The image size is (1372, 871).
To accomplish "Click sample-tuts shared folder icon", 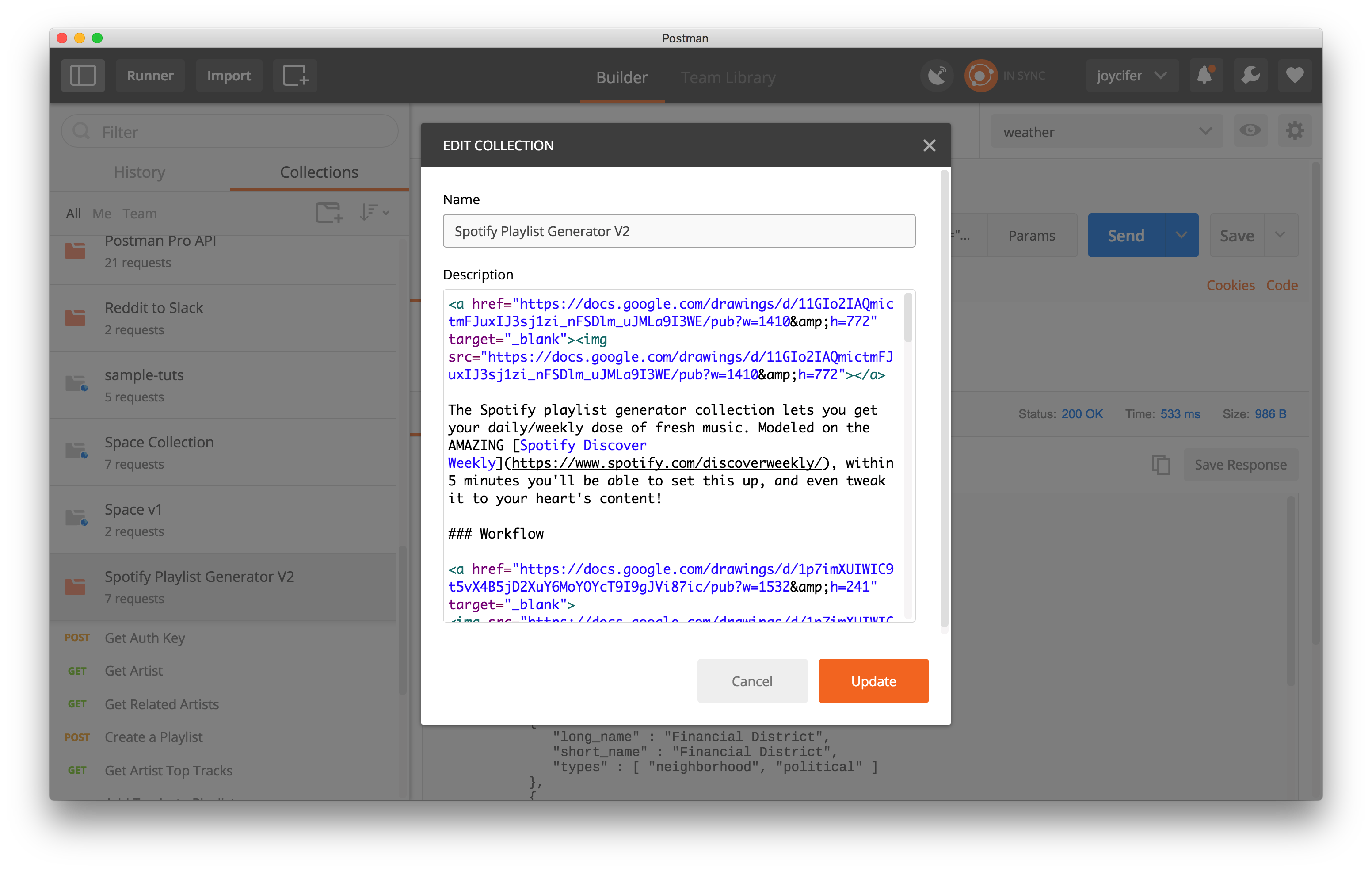I will [x=76, y=384].
